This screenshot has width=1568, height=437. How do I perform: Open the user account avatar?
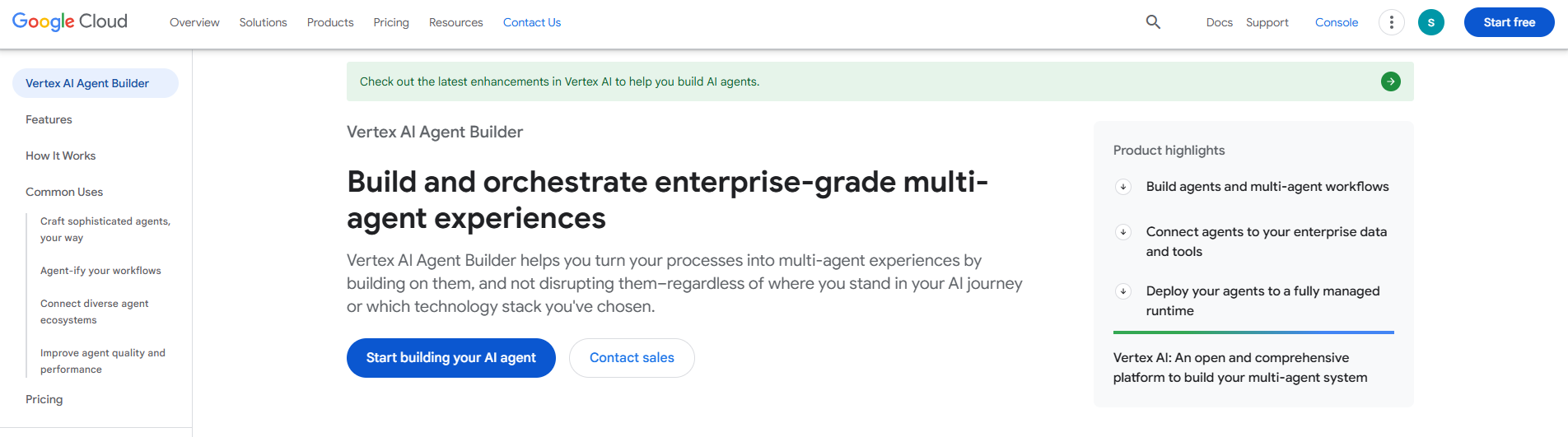[1431, 22]
